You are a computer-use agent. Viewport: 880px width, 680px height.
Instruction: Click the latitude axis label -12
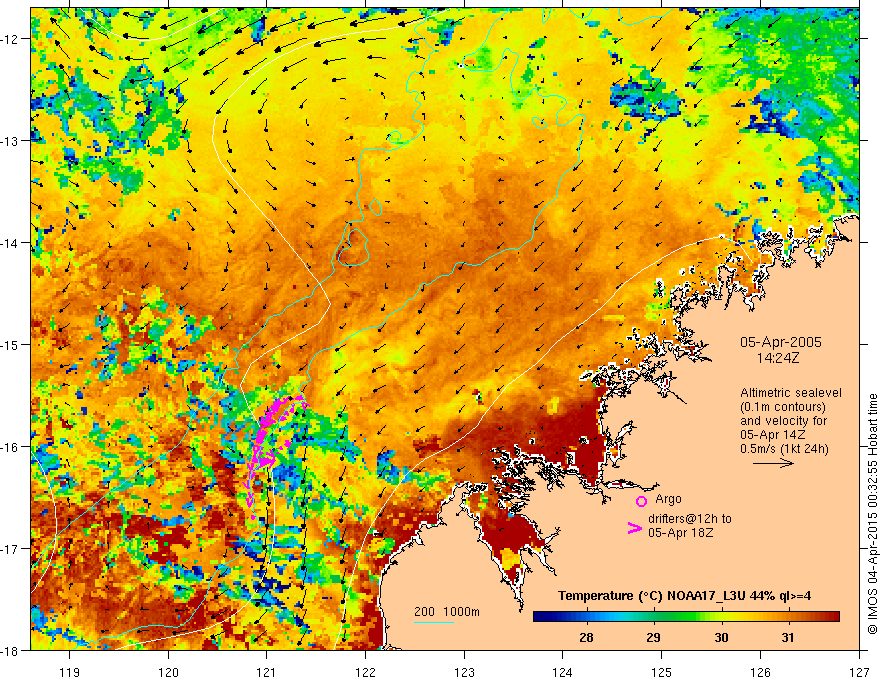(x=11, y=39)
